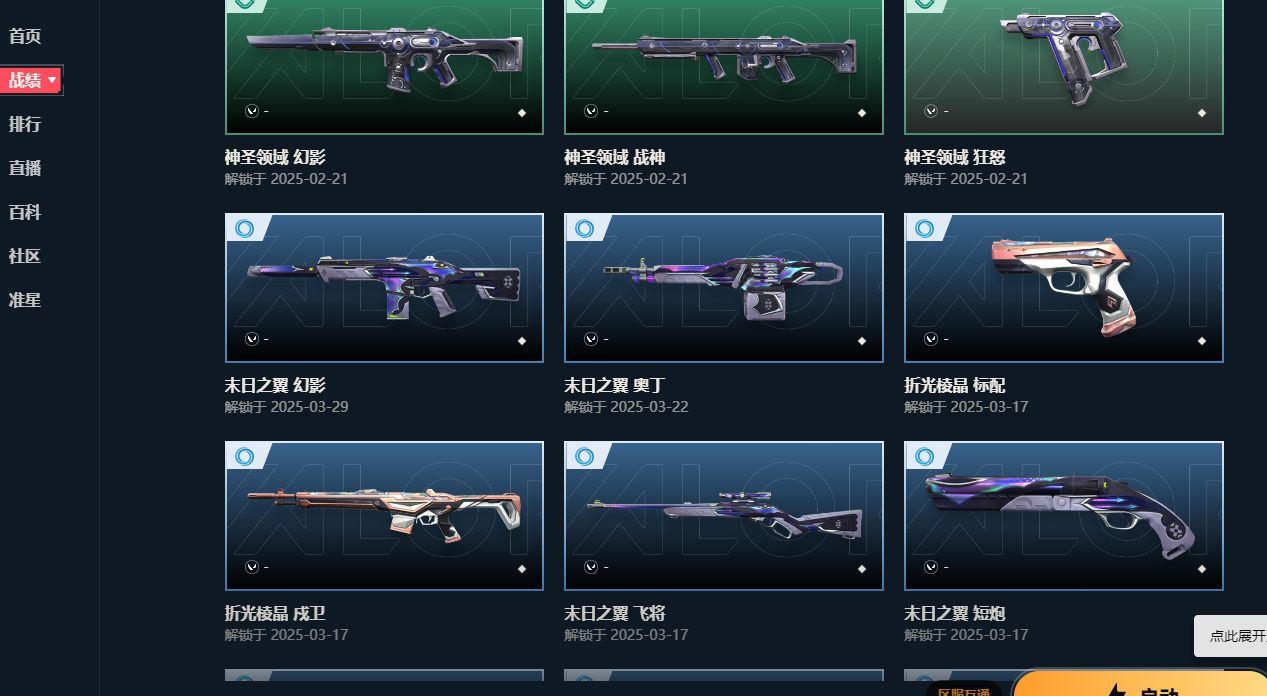This screenshot has height=696, width=1267.
Task: Click the Valorant points icon on 神圣领域 战神 card
Action: [x=591, y=111]
